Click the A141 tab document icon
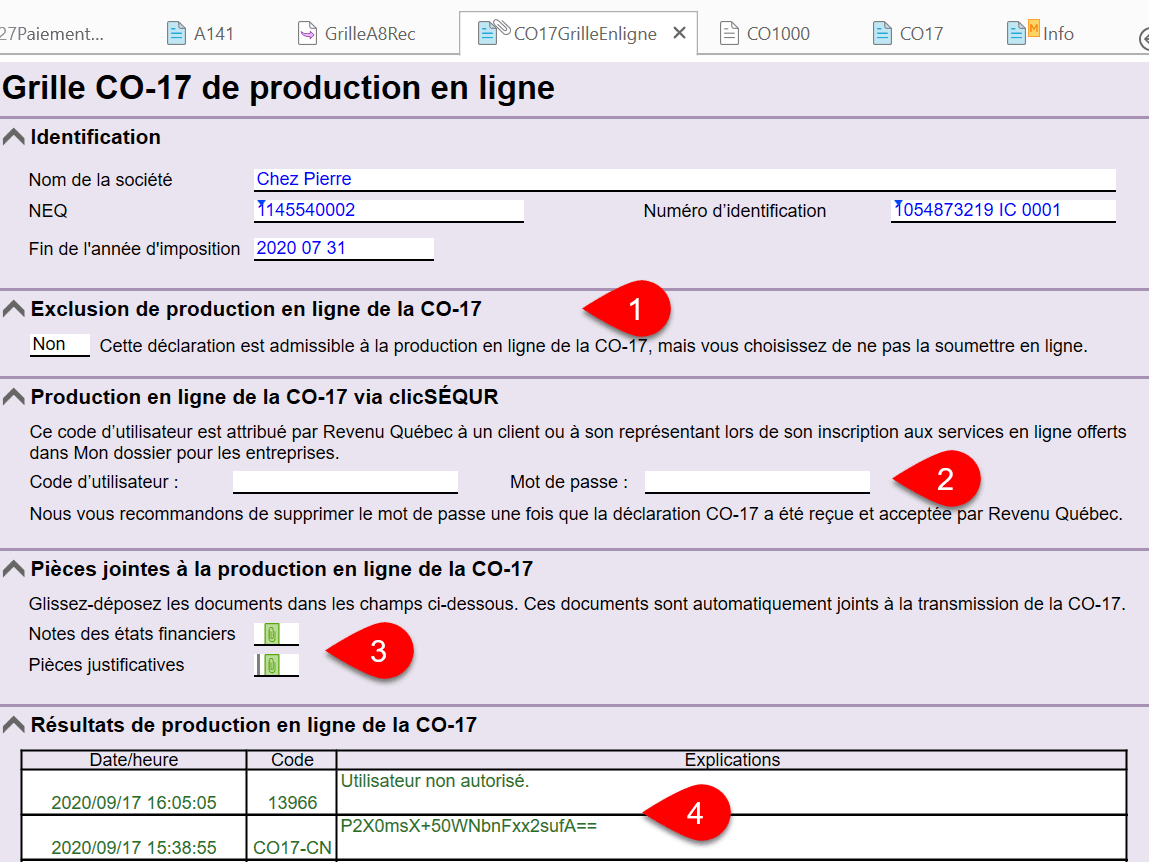This screenshot has height=862, width=1149. [x=176, y=34]
